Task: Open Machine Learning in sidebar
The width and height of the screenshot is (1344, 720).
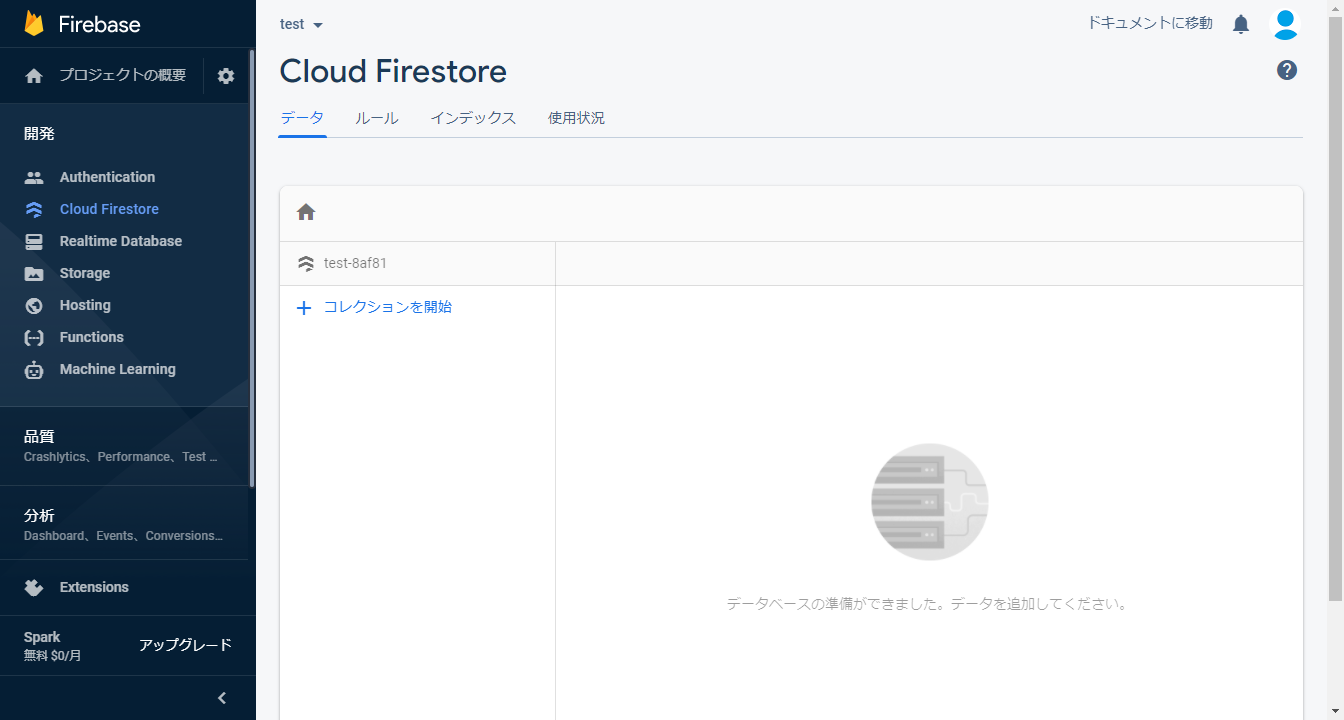Action: coord(118,369)
